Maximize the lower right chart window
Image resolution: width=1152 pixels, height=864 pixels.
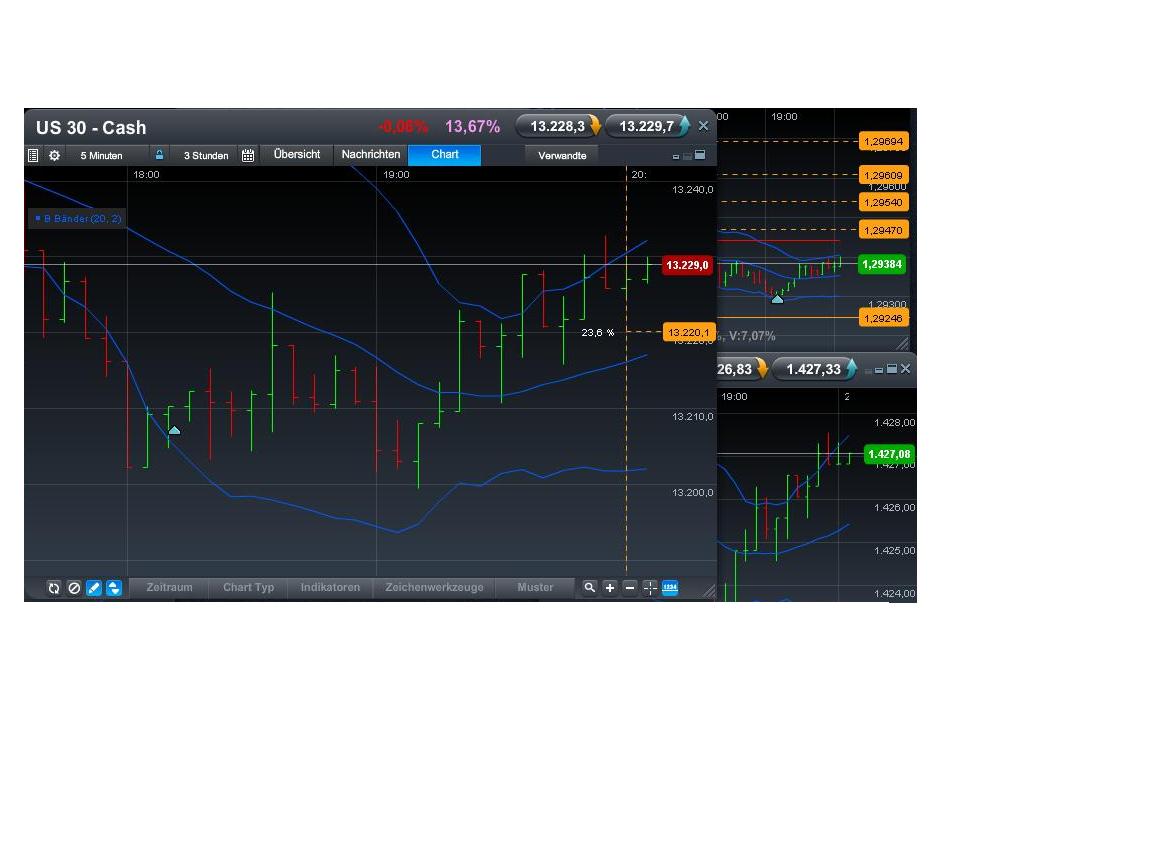tap(892, 369)
